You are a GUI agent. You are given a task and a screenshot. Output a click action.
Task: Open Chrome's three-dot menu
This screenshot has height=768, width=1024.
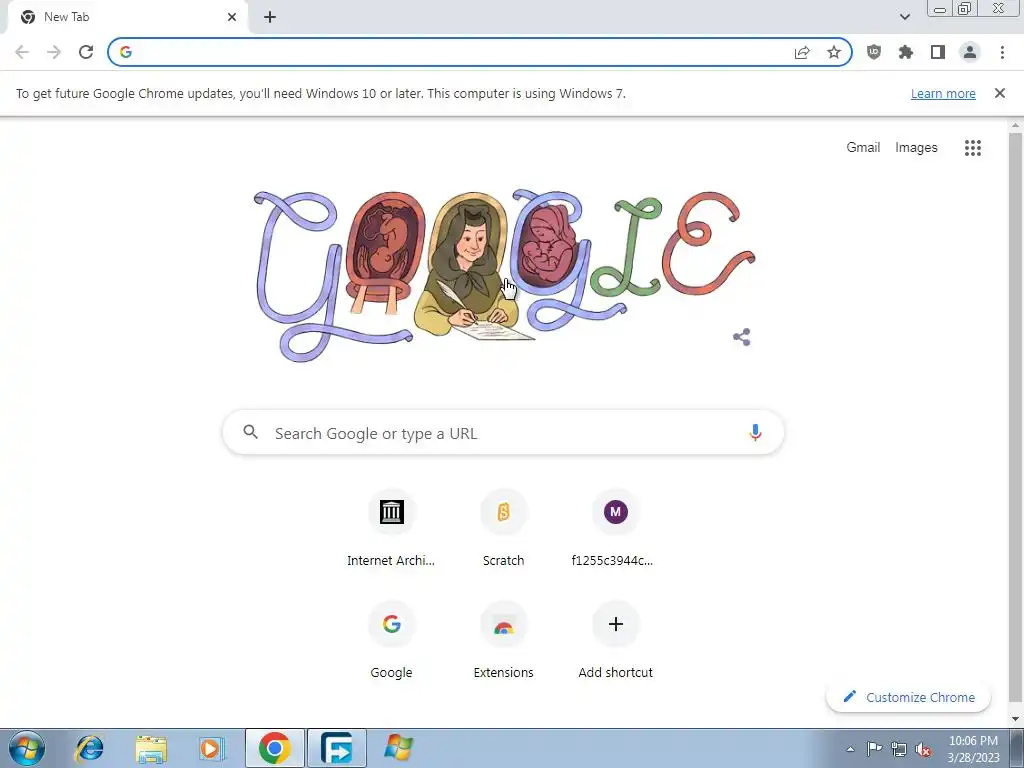click(x=1002, y=52)
